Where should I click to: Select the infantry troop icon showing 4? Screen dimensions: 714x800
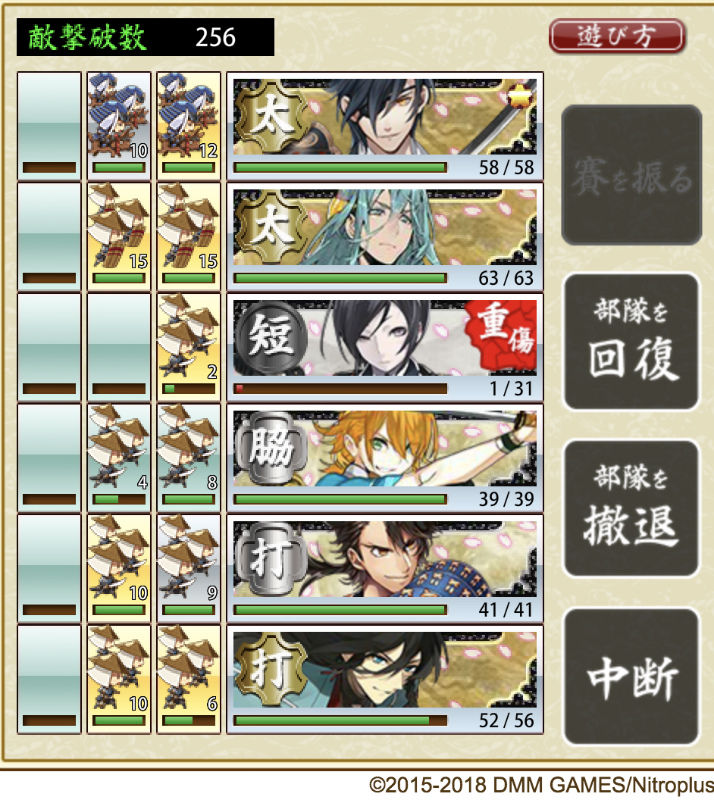[119, 458]
